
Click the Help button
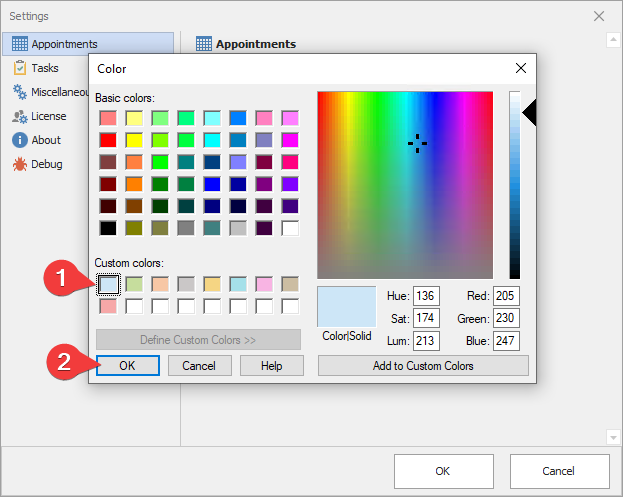tap(272, 365)
